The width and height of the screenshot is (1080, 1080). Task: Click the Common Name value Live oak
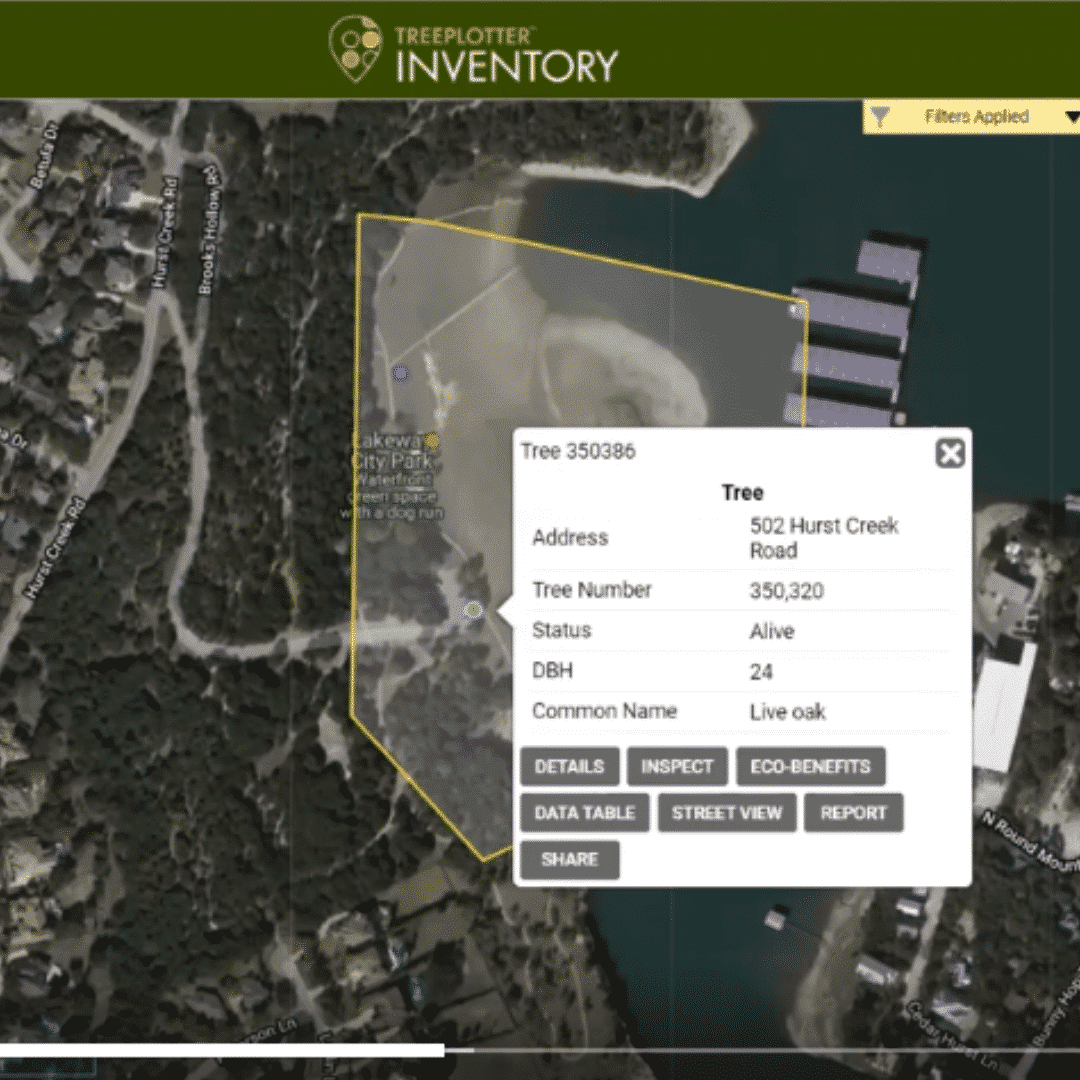(x=787, y=712)
